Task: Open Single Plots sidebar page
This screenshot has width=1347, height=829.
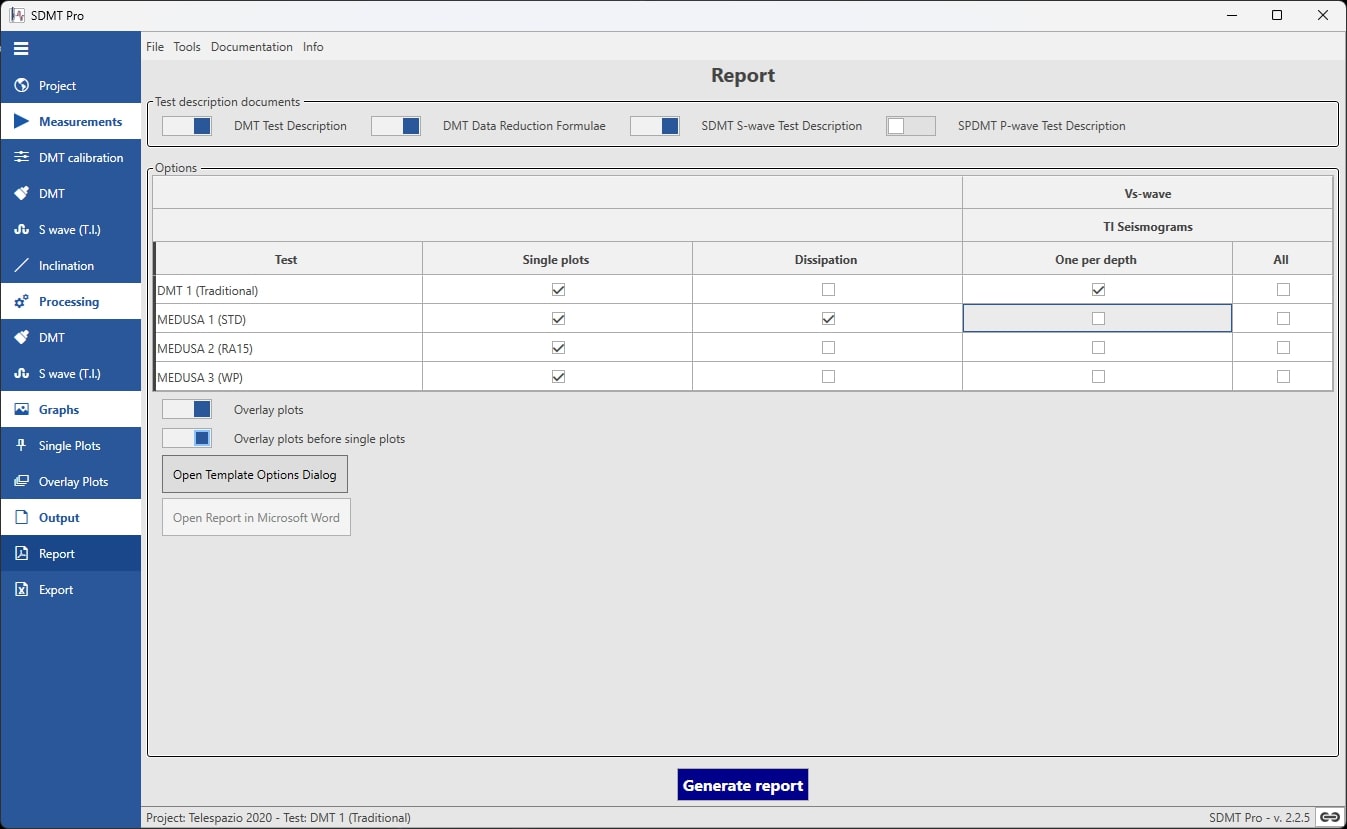Action: 70,446
